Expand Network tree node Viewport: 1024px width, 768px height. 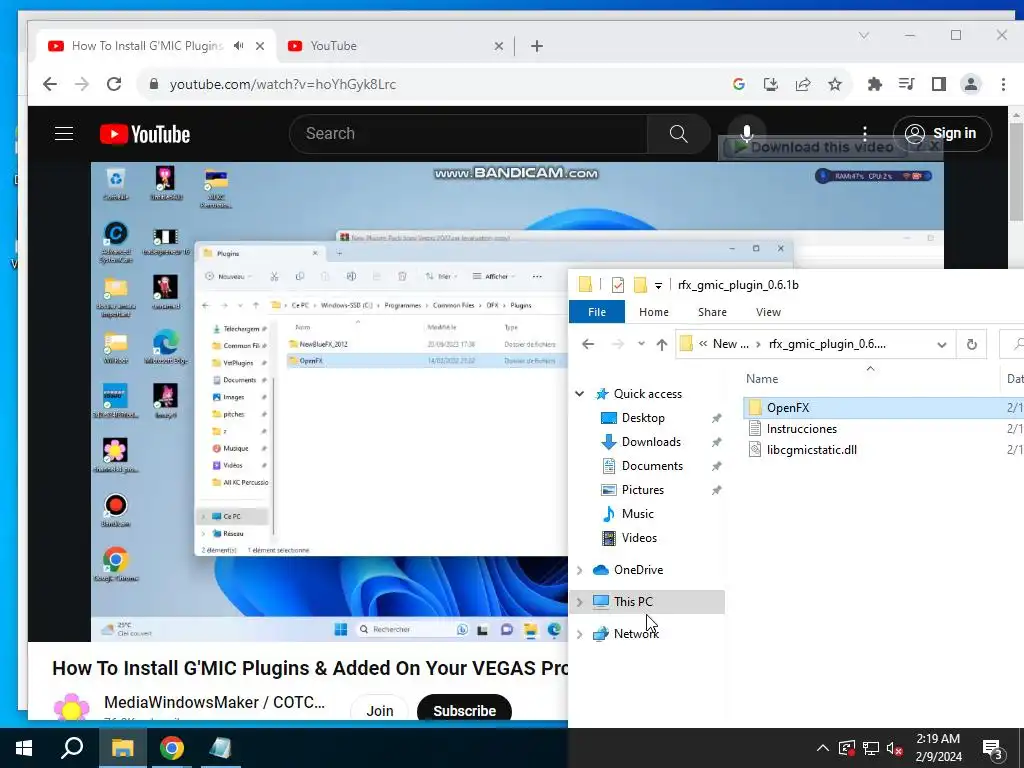(579, 633)
